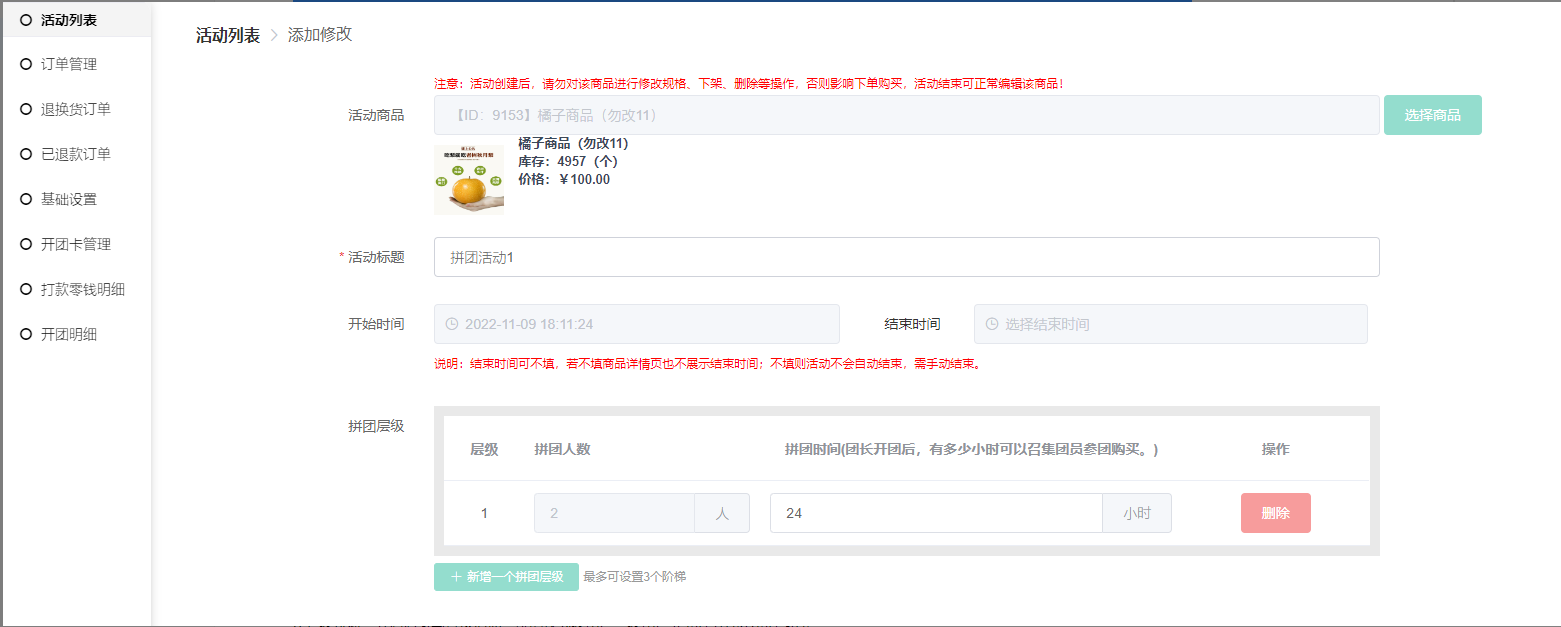The width and height of the screenshot is (1561, 627).
Task: Click the plus icon on 新增一个拼团层级
Action: coord(456,577)
